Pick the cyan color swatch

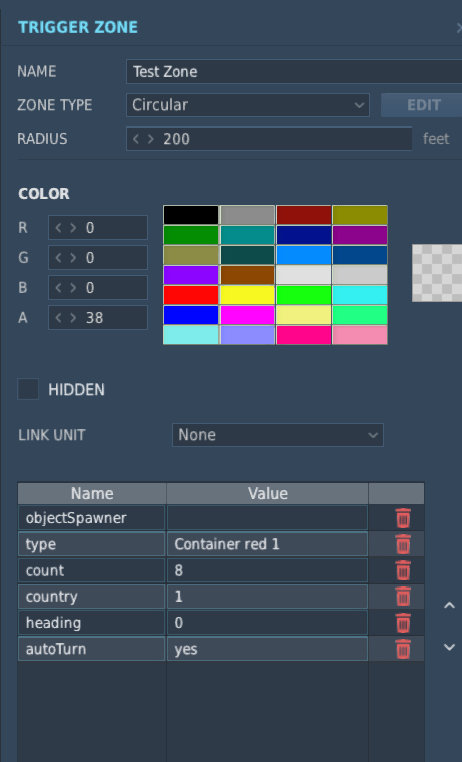360,295
